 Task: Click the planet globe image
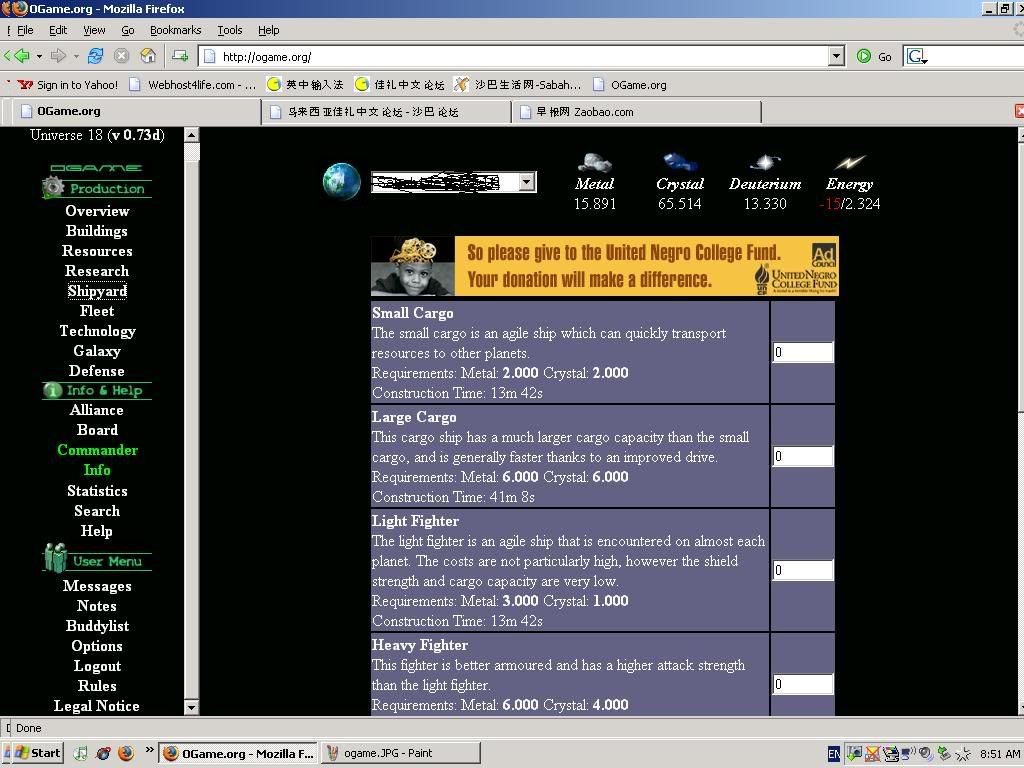click(341, 182)
